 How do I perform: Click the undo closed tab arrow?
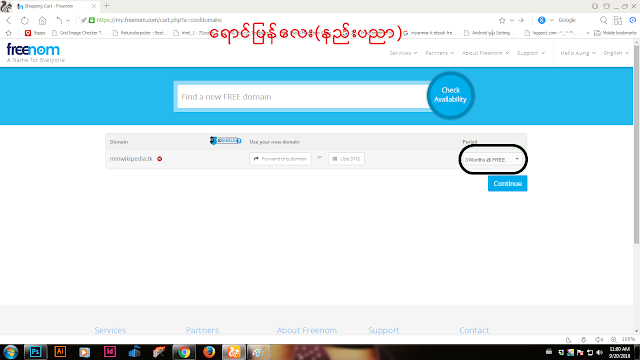[x=59, y=20]
